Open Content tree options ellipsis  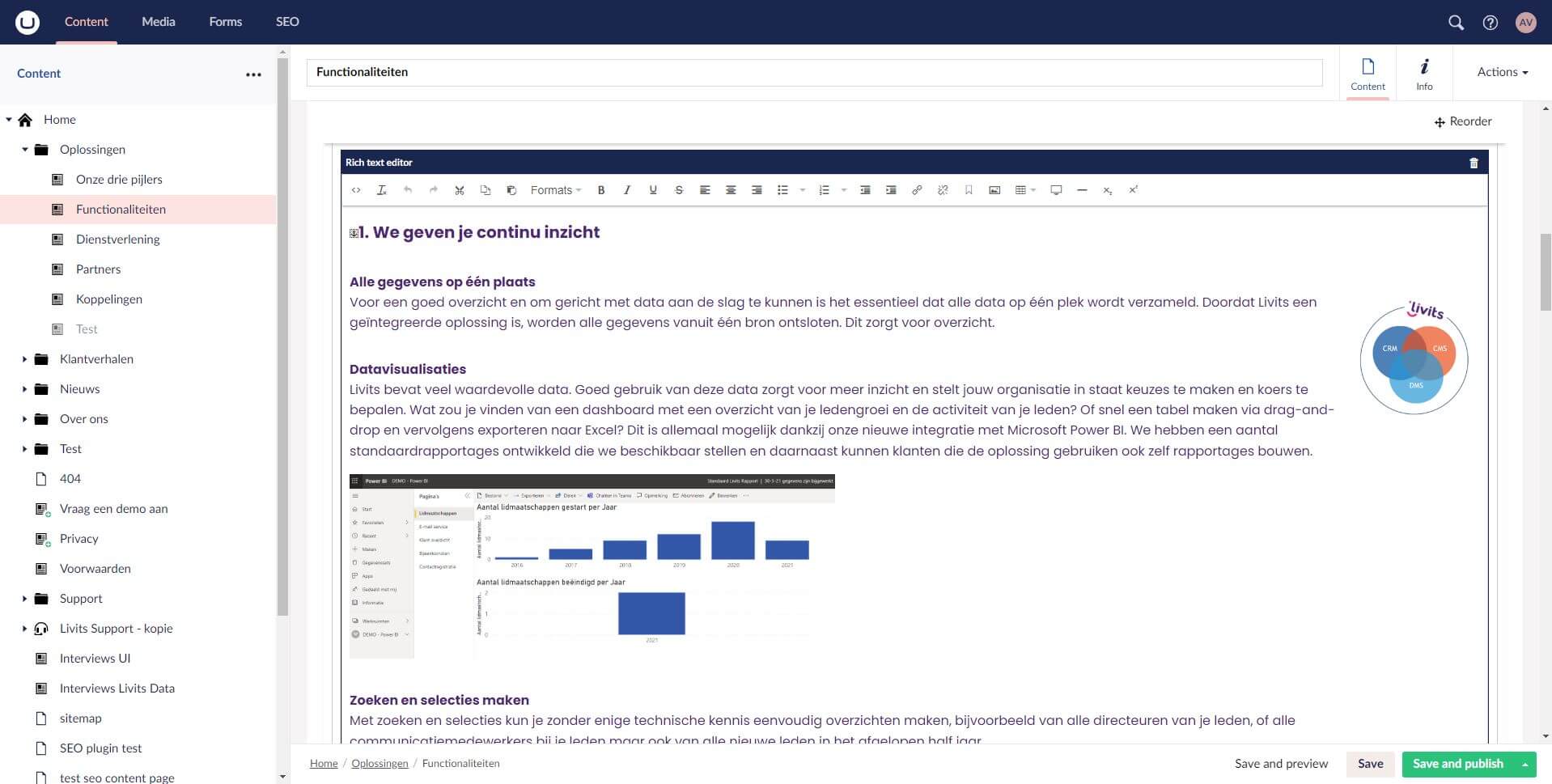pos(253,74)
